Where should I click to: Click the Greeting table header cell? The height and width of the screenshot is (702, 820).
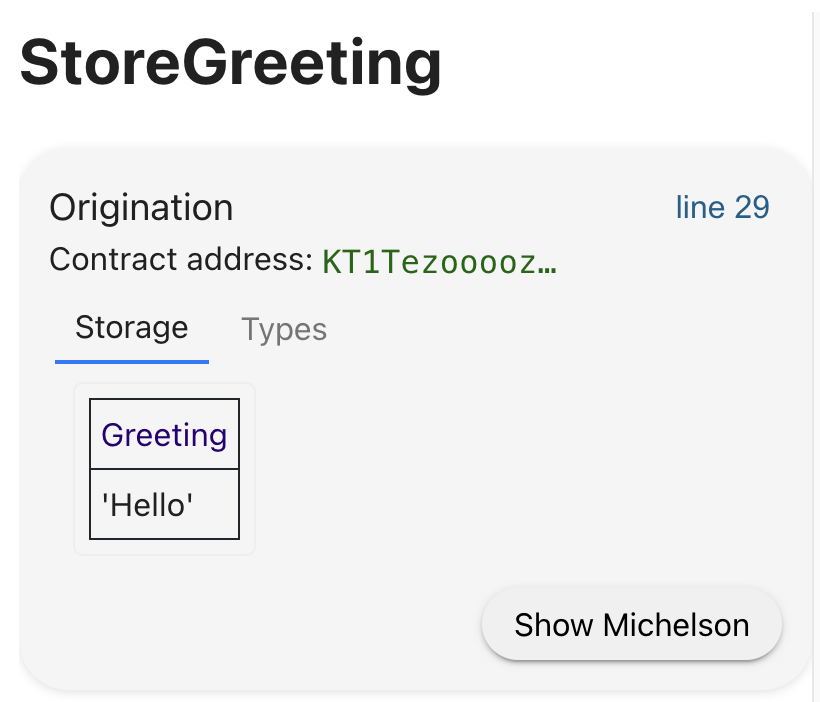tap(163, 435)
